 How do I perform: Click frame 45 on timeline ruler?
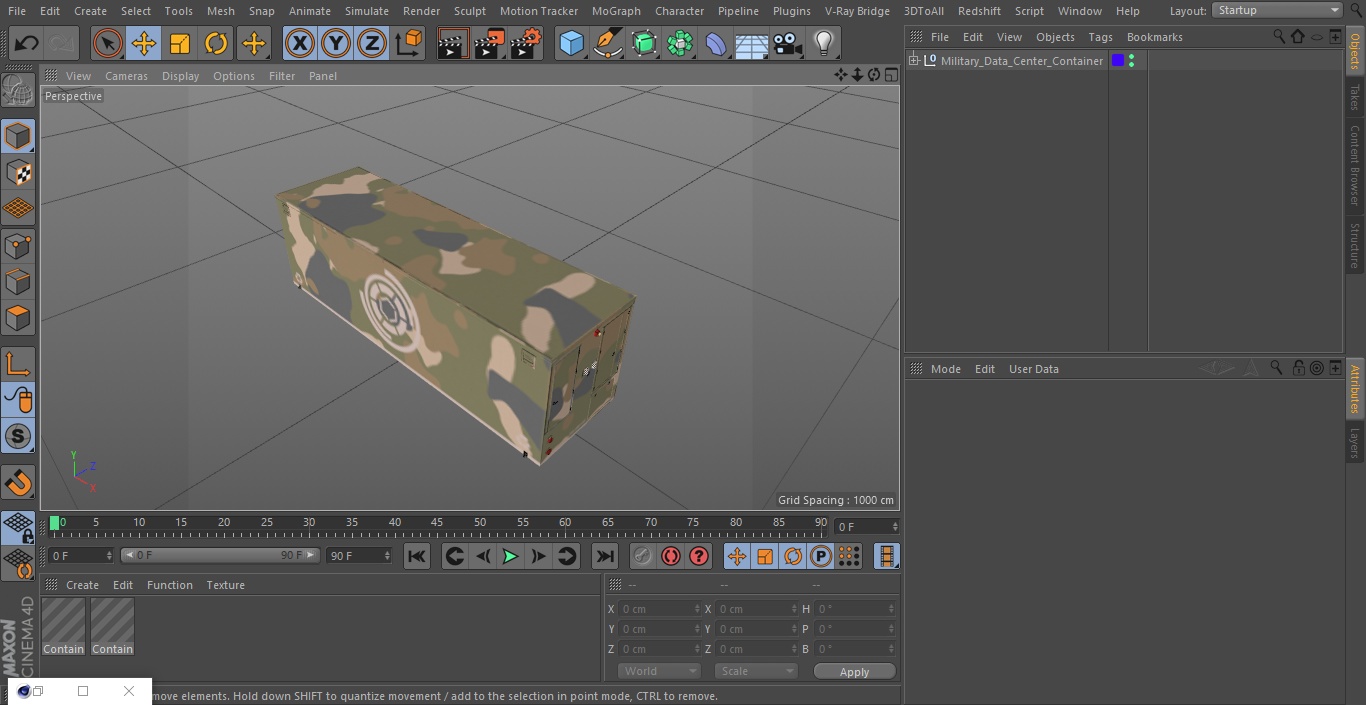[x=437, y=523]
